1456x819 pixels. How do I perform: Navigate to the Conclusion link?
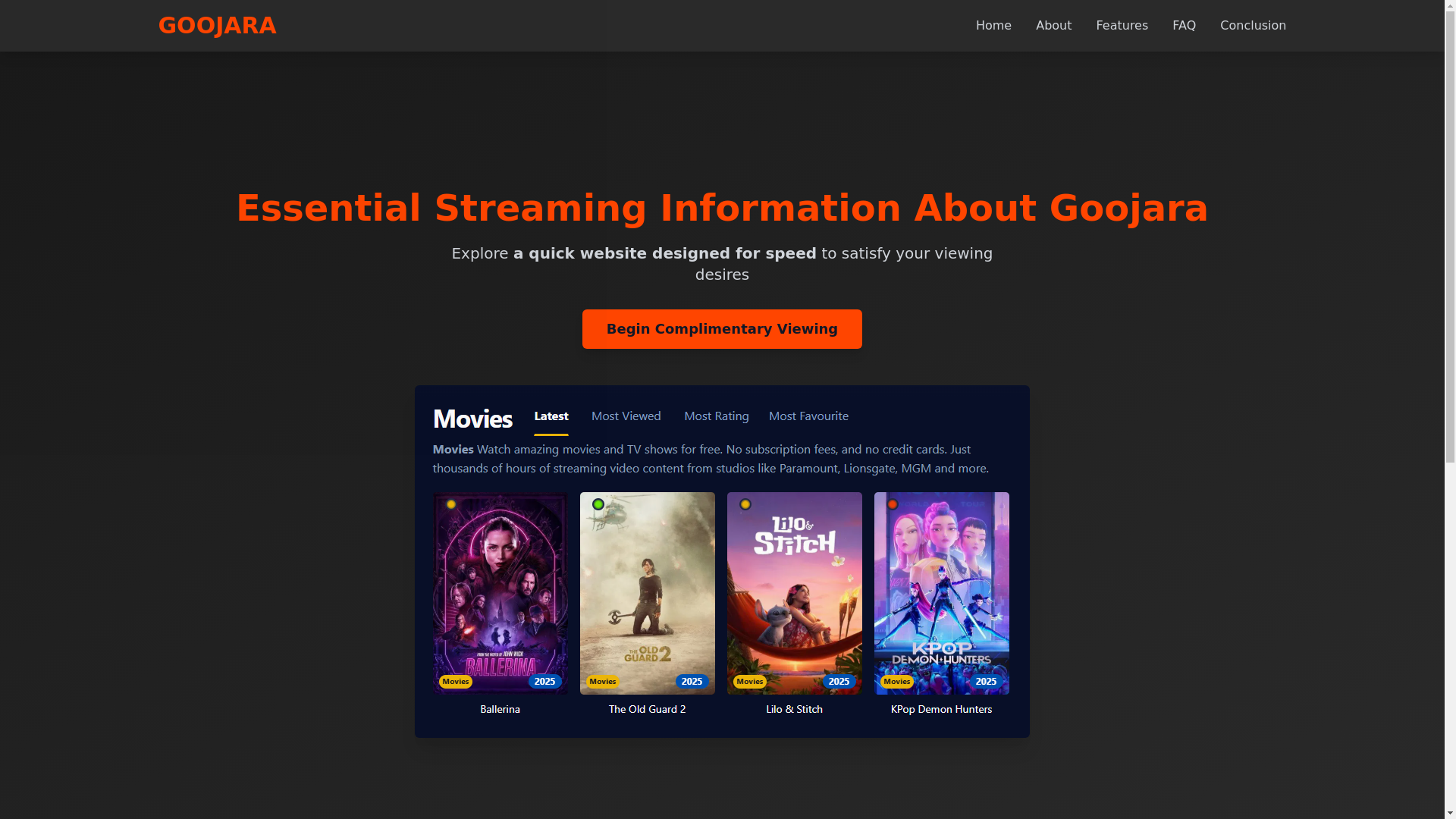coord(1253,26)
